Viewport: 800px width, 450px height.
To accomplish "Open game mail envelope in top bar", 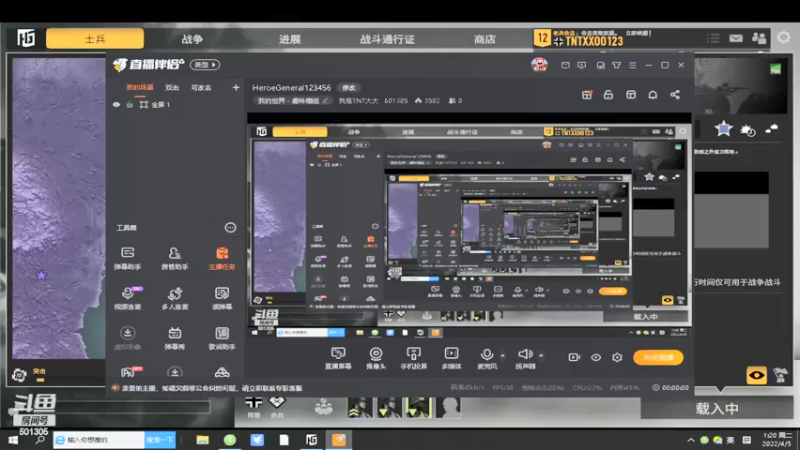I will 736,38.
